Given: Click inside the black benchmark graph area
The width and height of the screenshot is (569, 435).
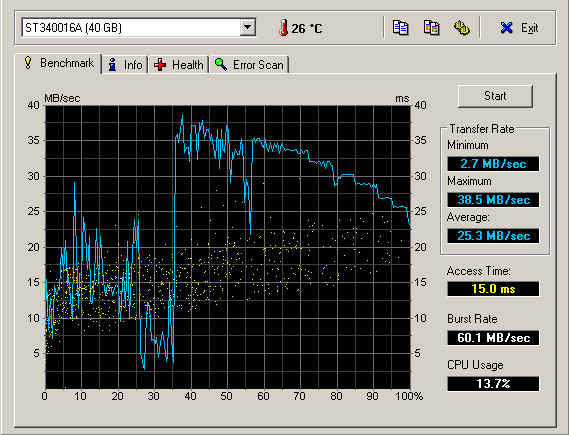Looking at the screenshot, I should tap(228, 247).
